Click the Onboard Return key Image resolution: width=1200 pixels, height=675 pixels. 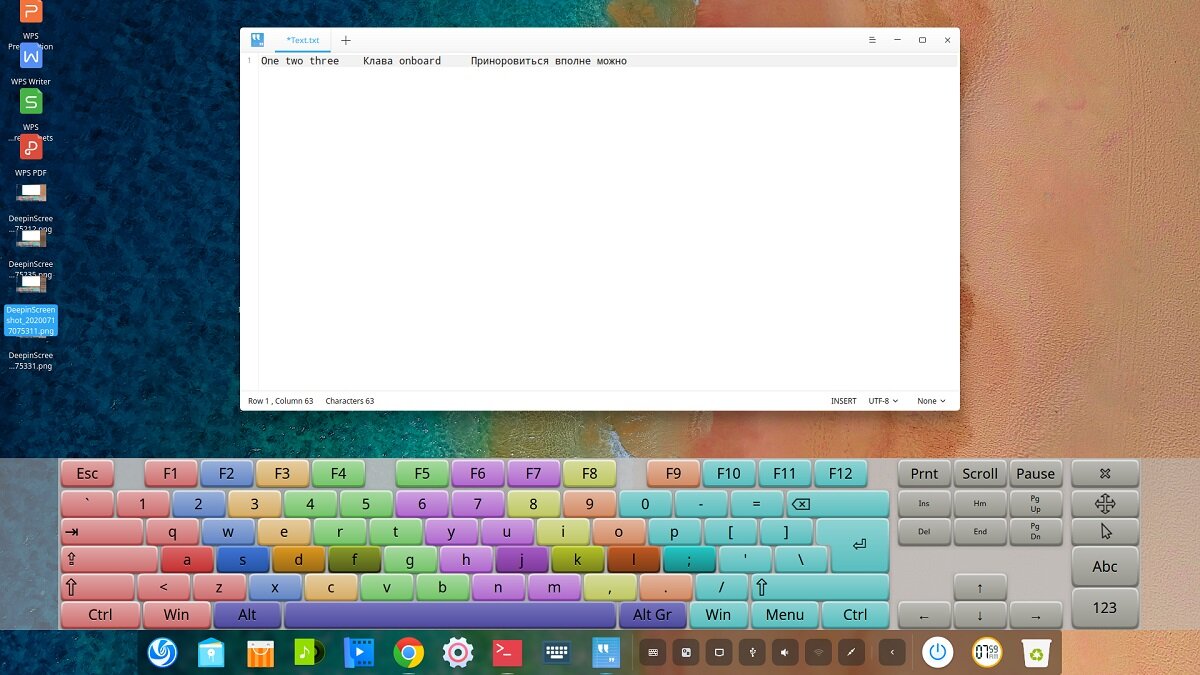[x=857, y=545]
